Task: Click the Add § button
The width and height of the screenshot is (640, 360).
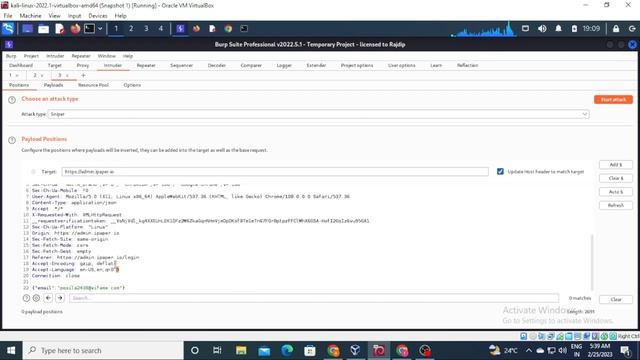Action: point(616,164)
